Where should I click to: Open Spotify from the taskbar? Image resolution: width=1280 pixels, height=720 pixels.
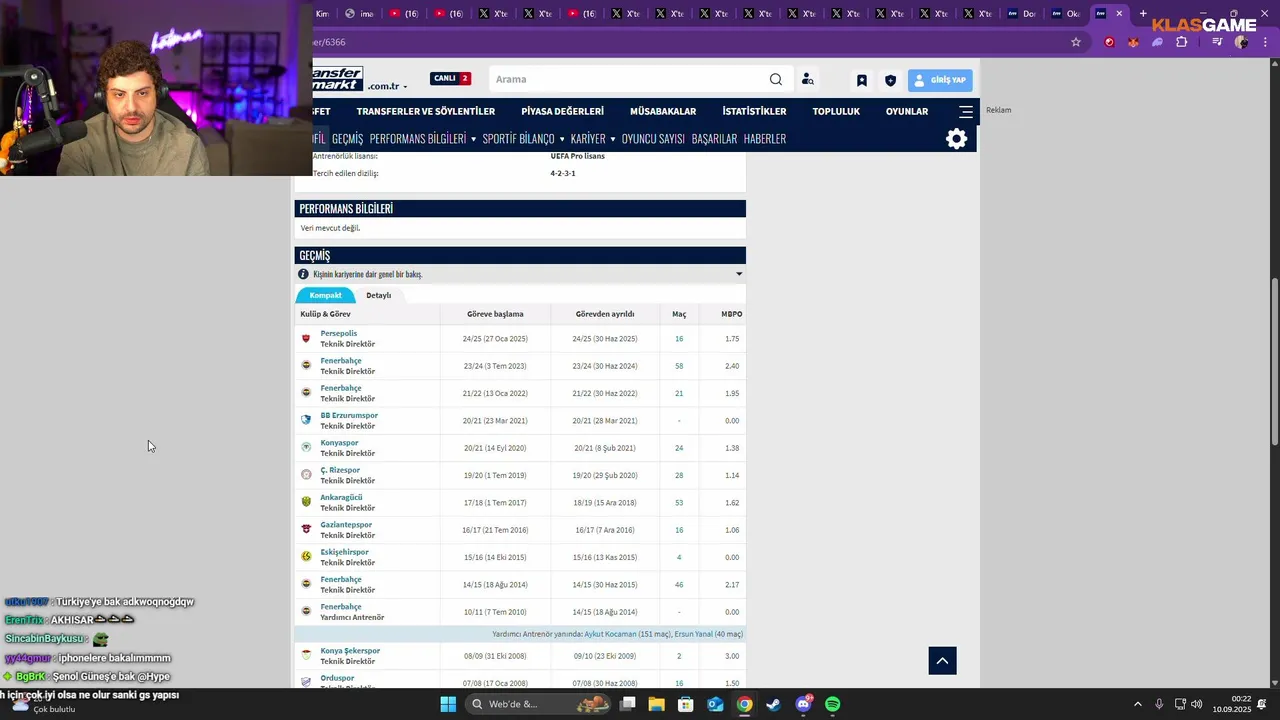(832, 704)
